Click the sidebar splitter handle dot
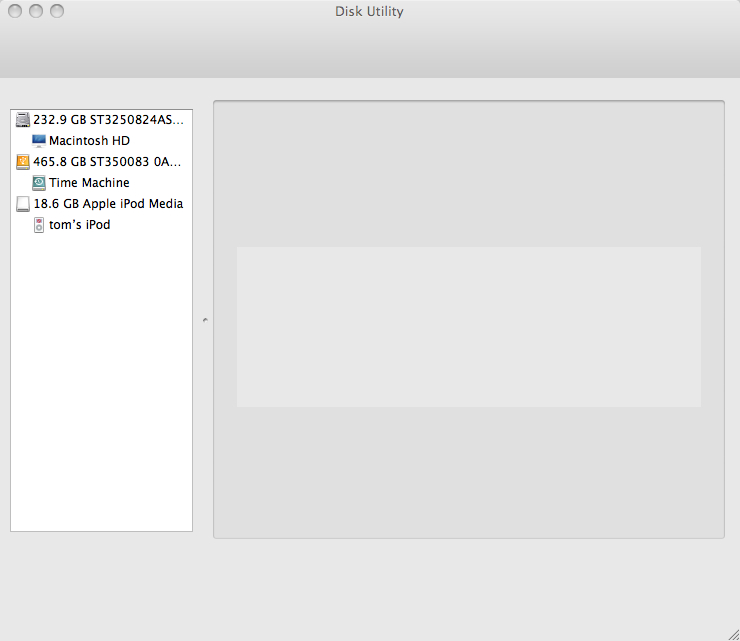The image size is (740, 641). pyautogui.click(x=205, y=320)
